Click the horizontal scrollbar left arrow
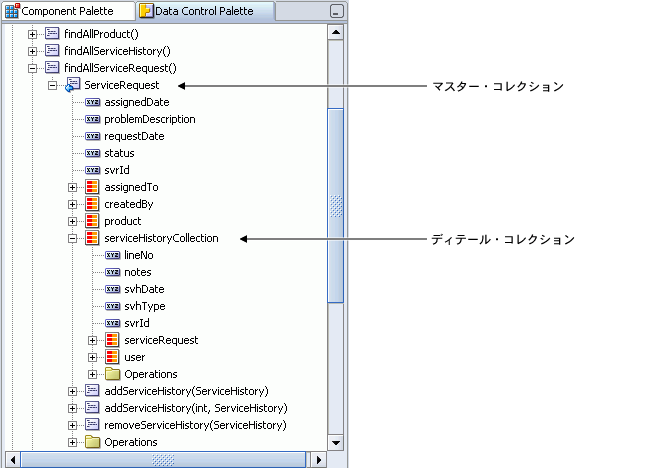The height and width of the screenshot is (468, 648). coord(13,460)
